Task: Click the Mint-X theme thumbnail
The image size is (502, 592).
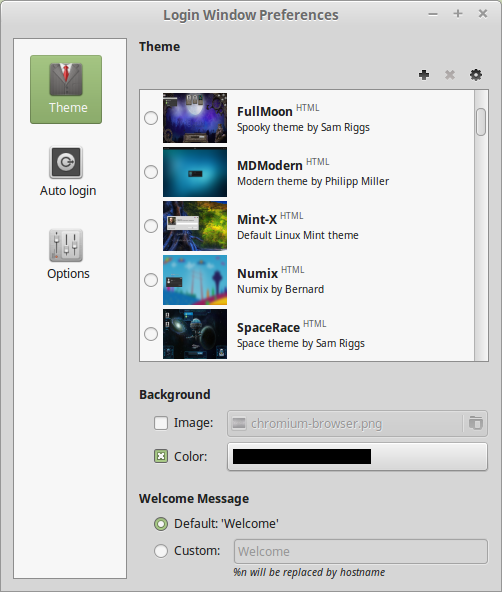Action: point(195,226)
